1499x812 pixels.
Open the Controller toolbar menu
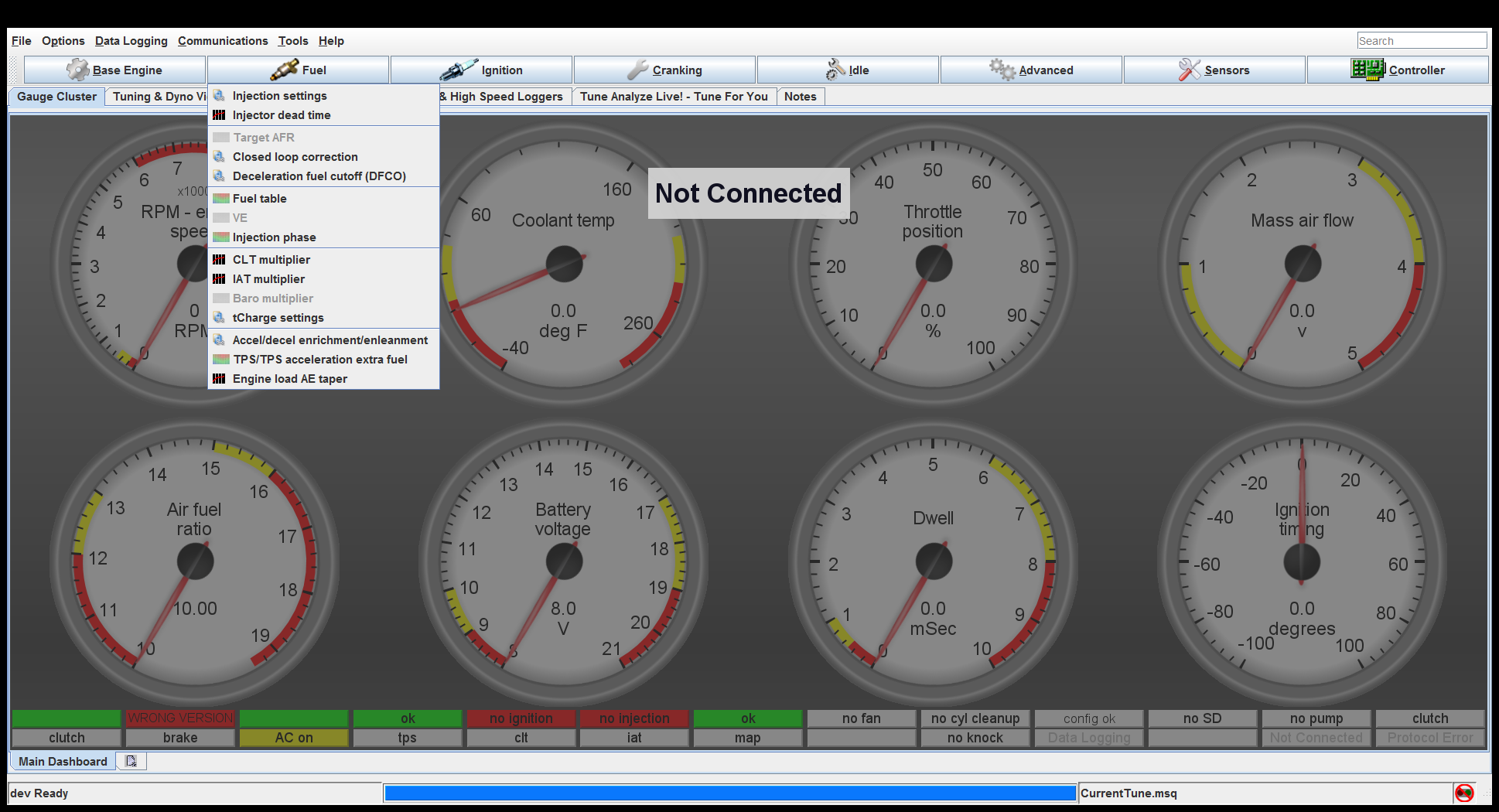(x=1398, y=70)
